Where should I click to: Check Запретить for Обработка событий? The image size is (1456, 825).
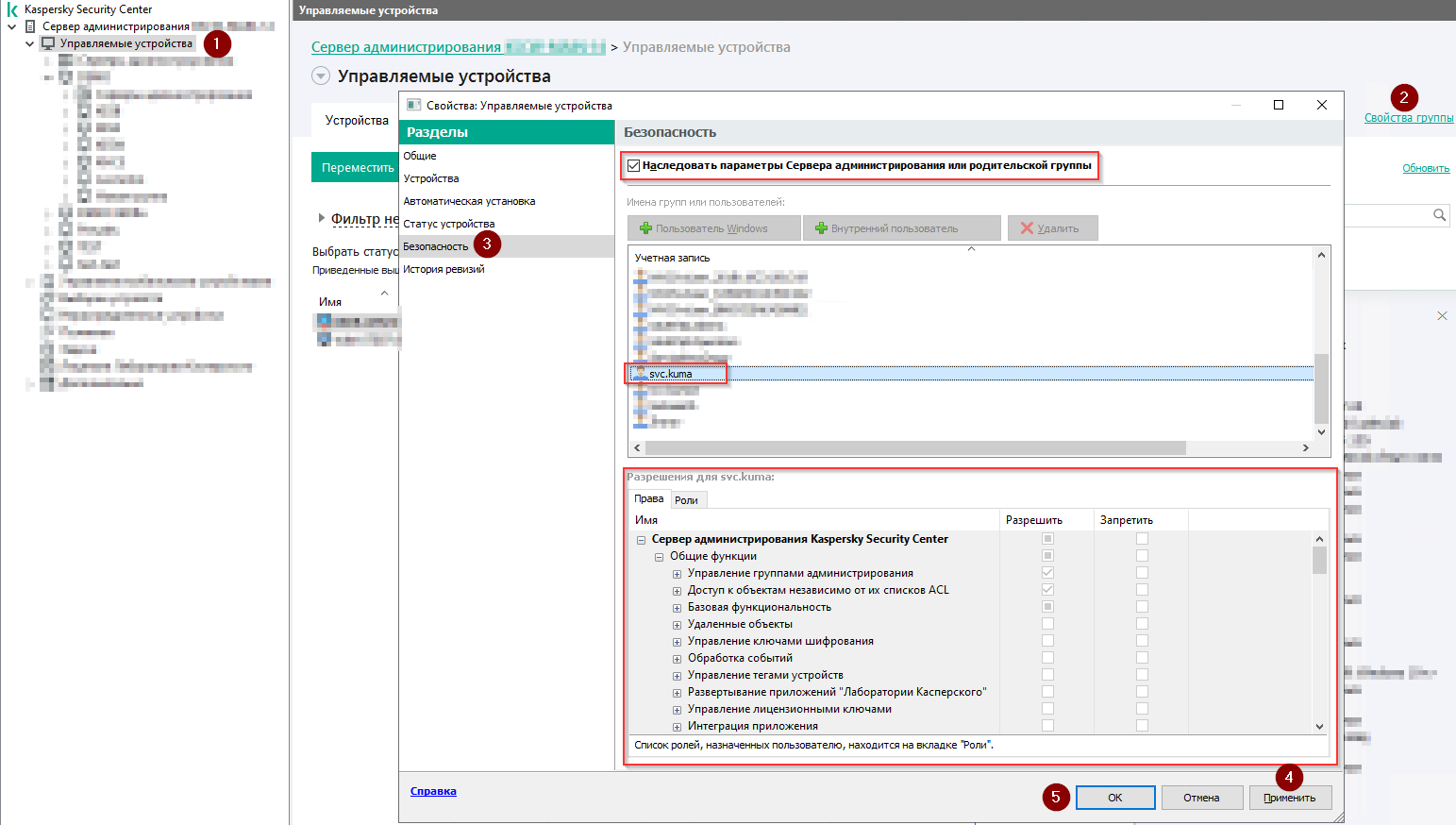point(1142,658)
